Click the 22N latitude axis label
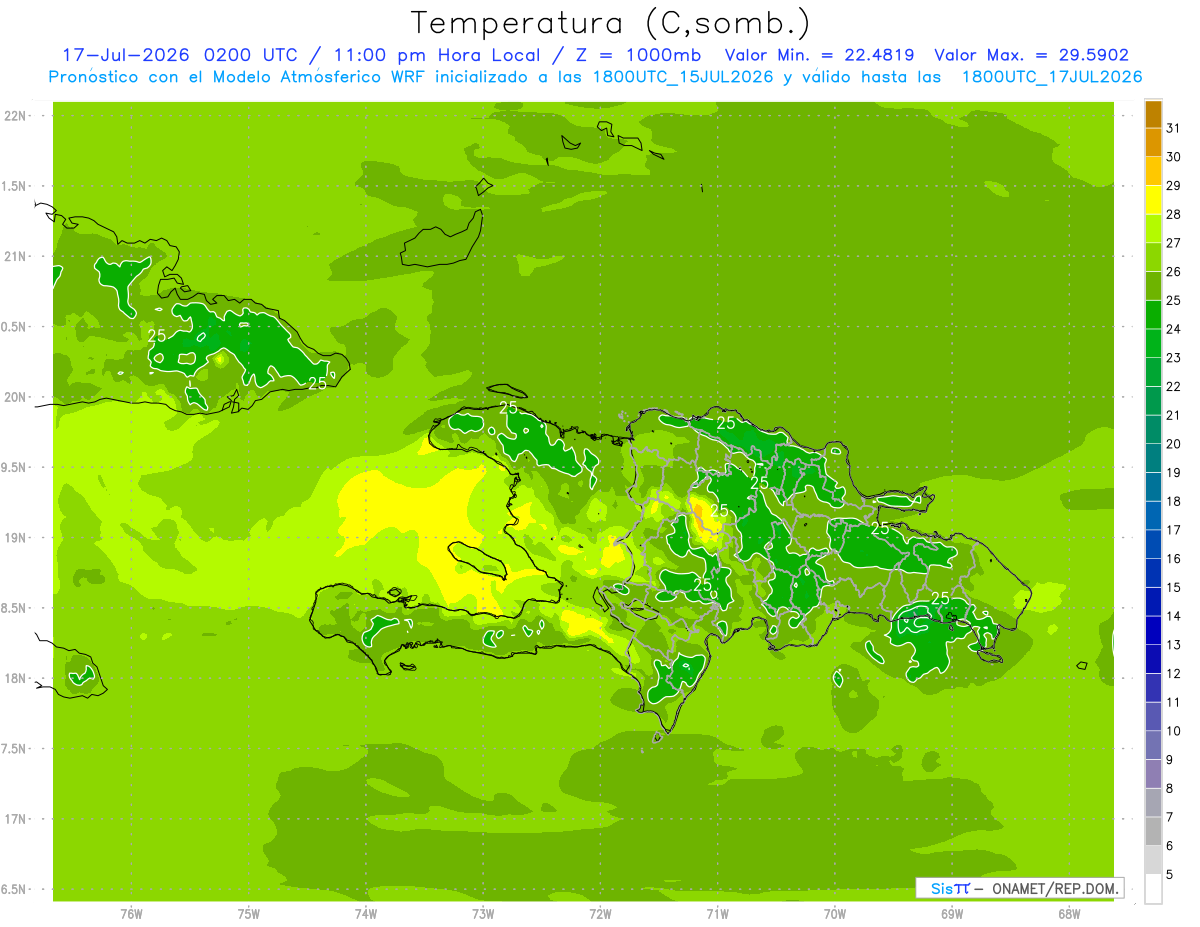This screenshot has width=1200, height=927. coord(17,116)
